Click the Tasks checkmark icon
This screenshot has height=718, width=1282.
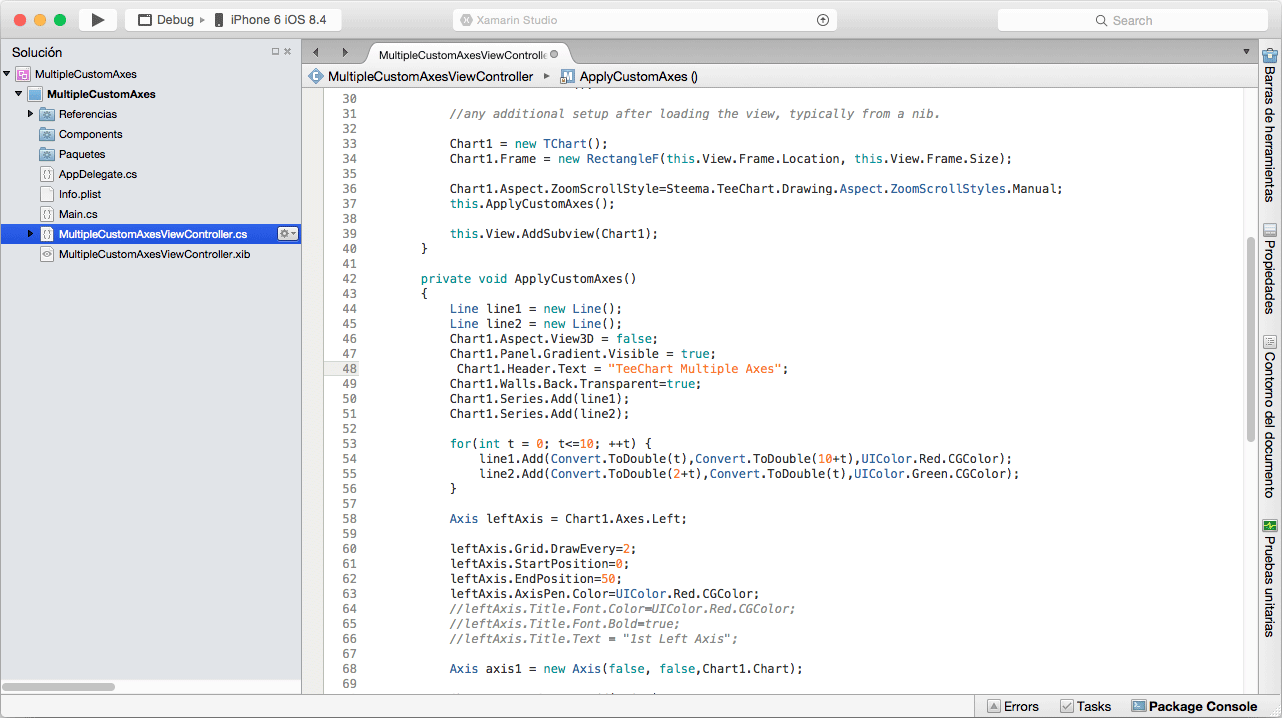tap(1066, 706)
